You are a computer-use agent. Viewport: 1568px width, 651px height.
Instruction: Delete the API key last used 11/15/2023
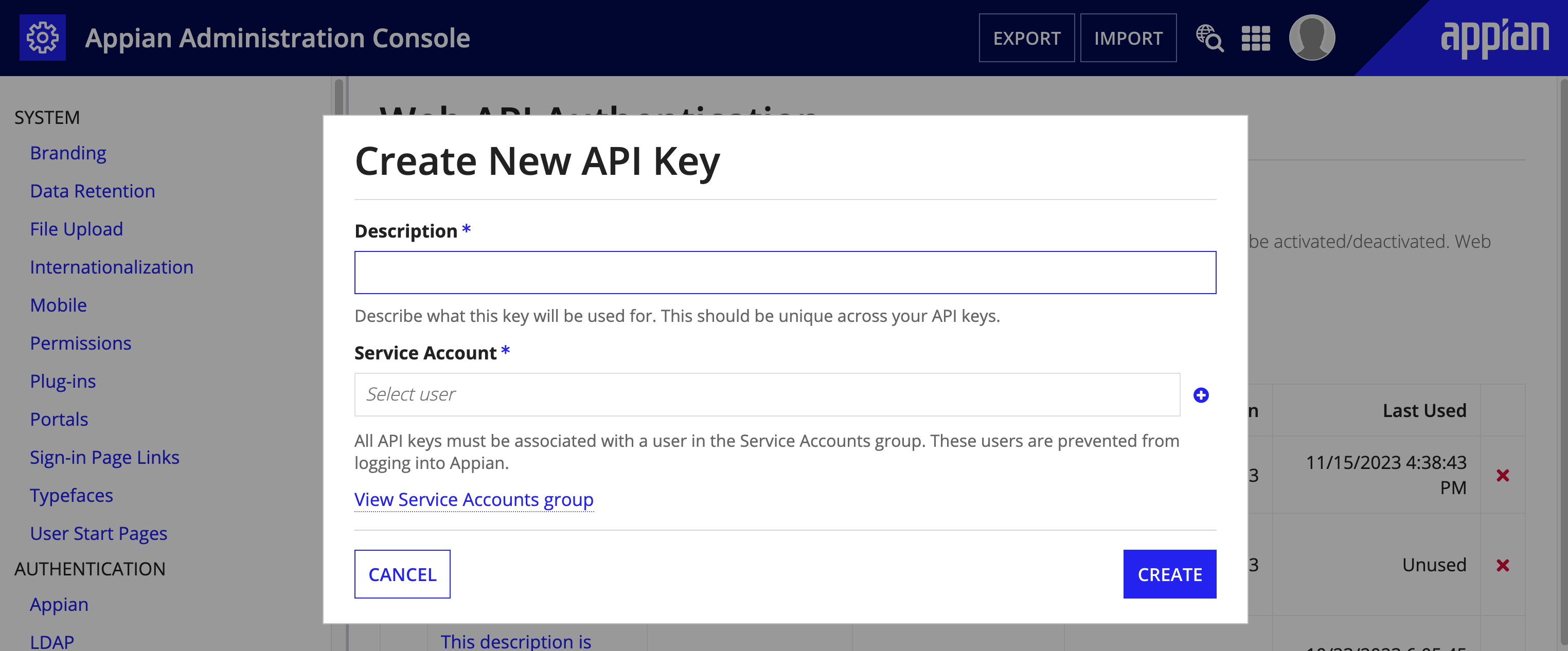point(1504,474)
